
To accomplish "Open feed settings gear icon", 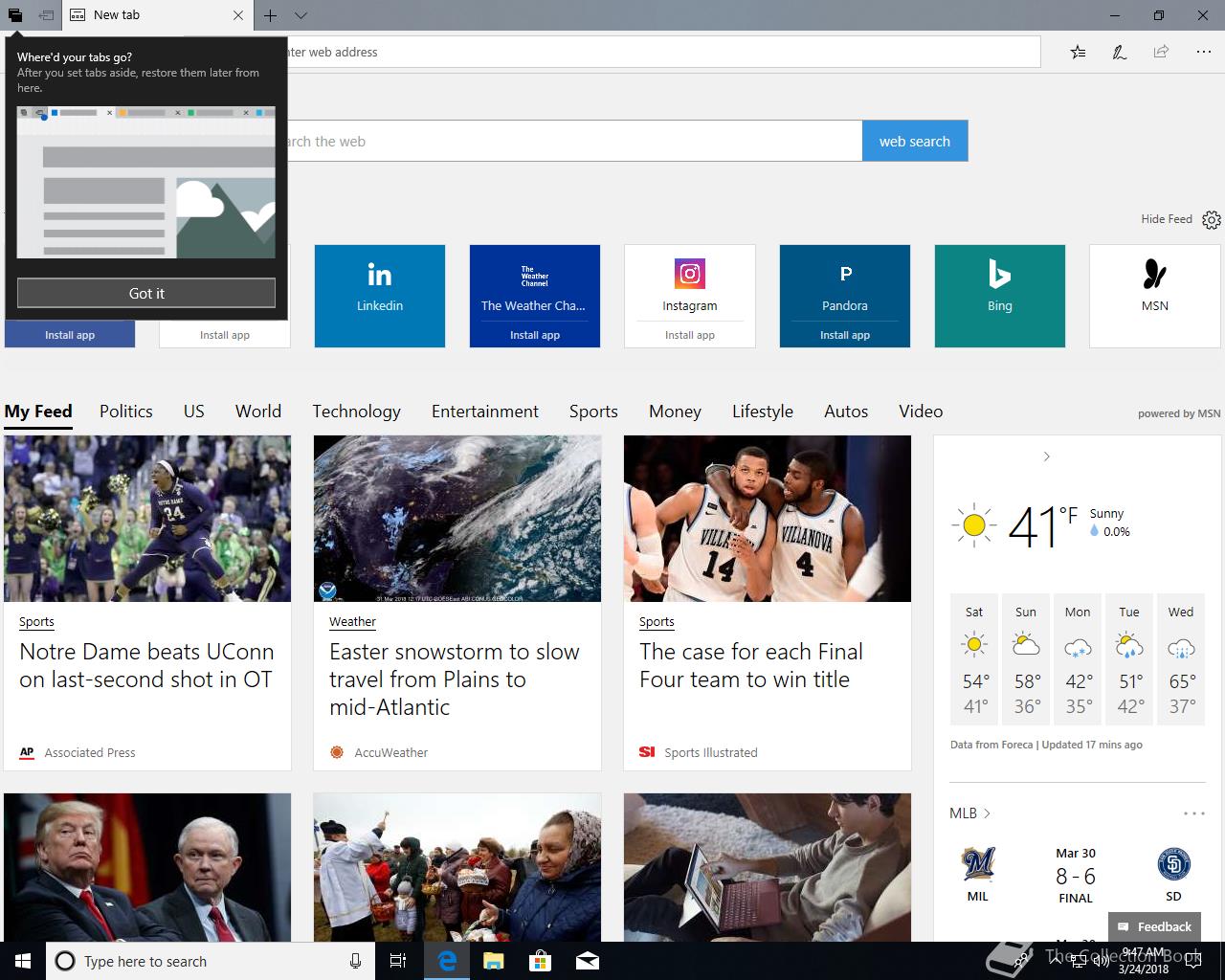I will click(x=1212, y=220).
